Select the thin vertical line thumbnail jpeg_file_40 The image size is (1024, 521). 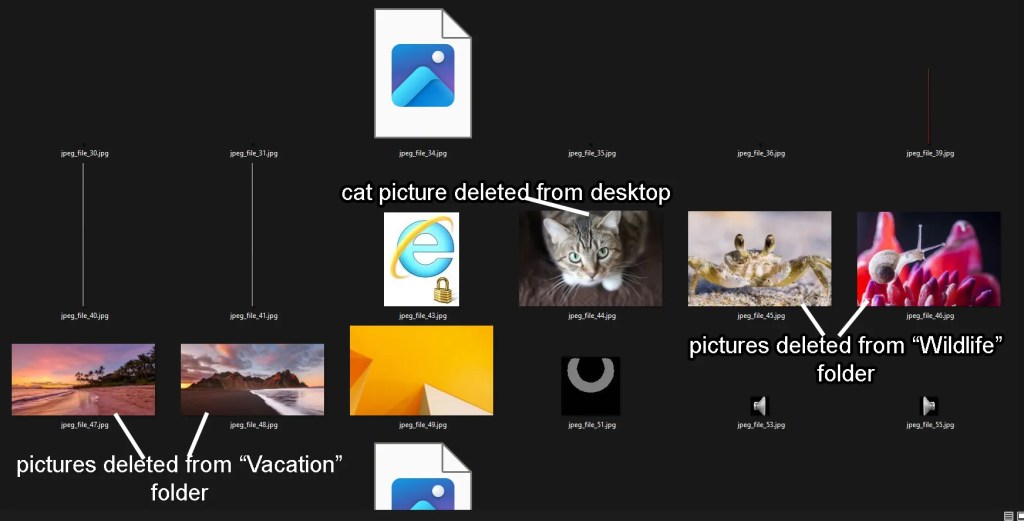coord(83,235)
